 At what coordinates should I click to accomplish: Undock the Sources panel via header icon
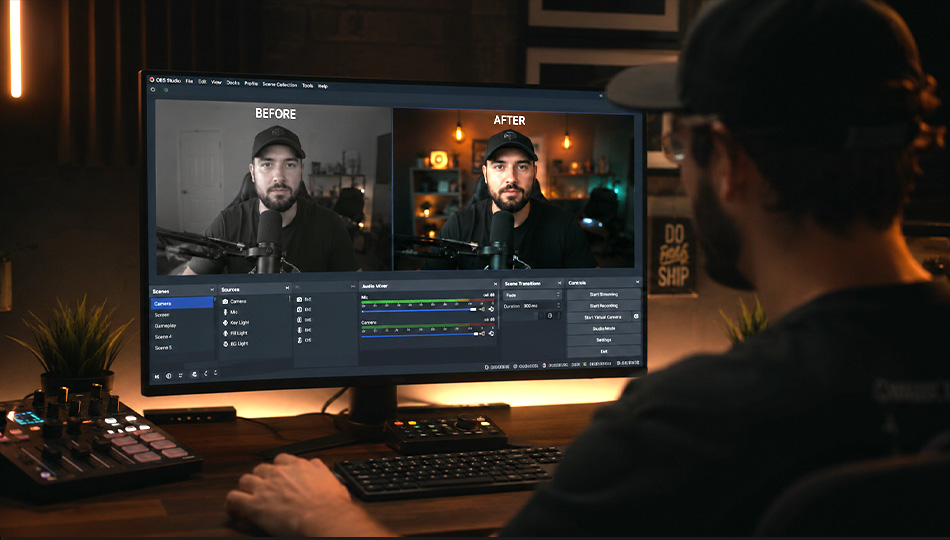tap(287, 288)
